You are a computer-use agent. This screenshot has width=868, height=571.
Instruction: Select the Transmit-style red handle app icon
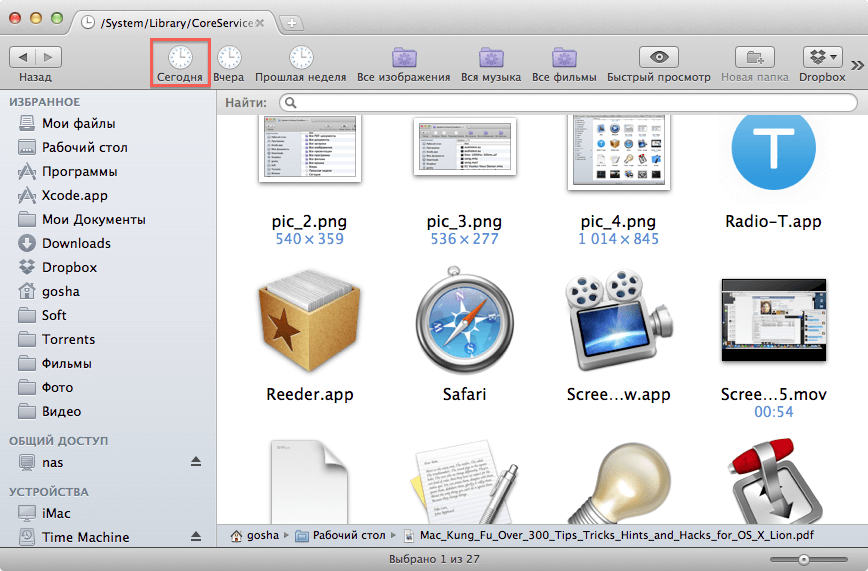pos(775,481)
